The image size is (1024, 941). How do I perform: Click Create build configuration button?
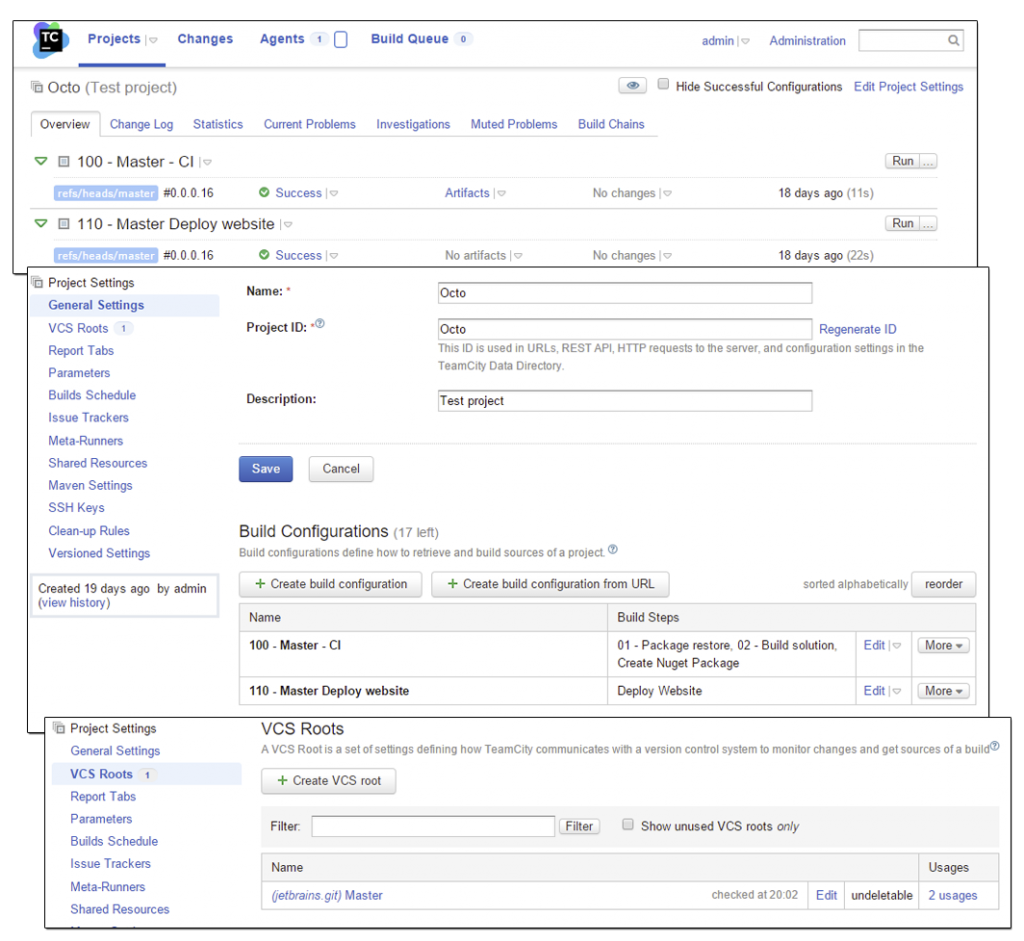tap(330, 584)
